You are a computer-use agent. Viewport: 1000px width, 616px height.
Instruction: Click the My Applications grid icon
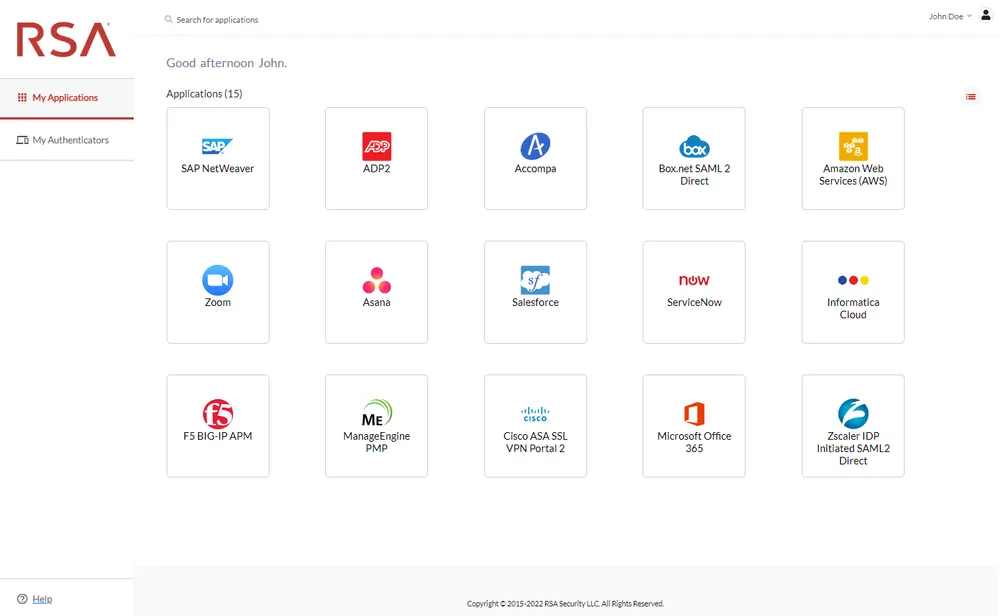(22, 98)
